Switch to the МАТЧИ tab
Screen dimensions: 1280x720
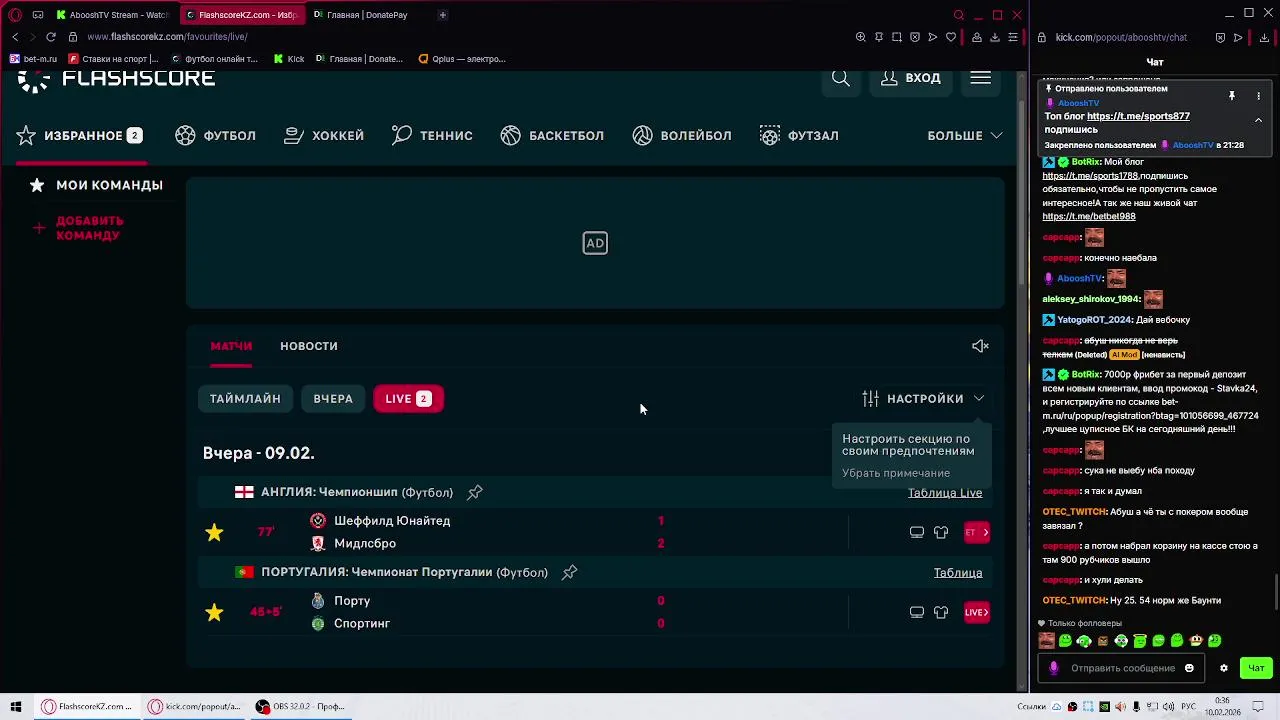coord(231,346)
